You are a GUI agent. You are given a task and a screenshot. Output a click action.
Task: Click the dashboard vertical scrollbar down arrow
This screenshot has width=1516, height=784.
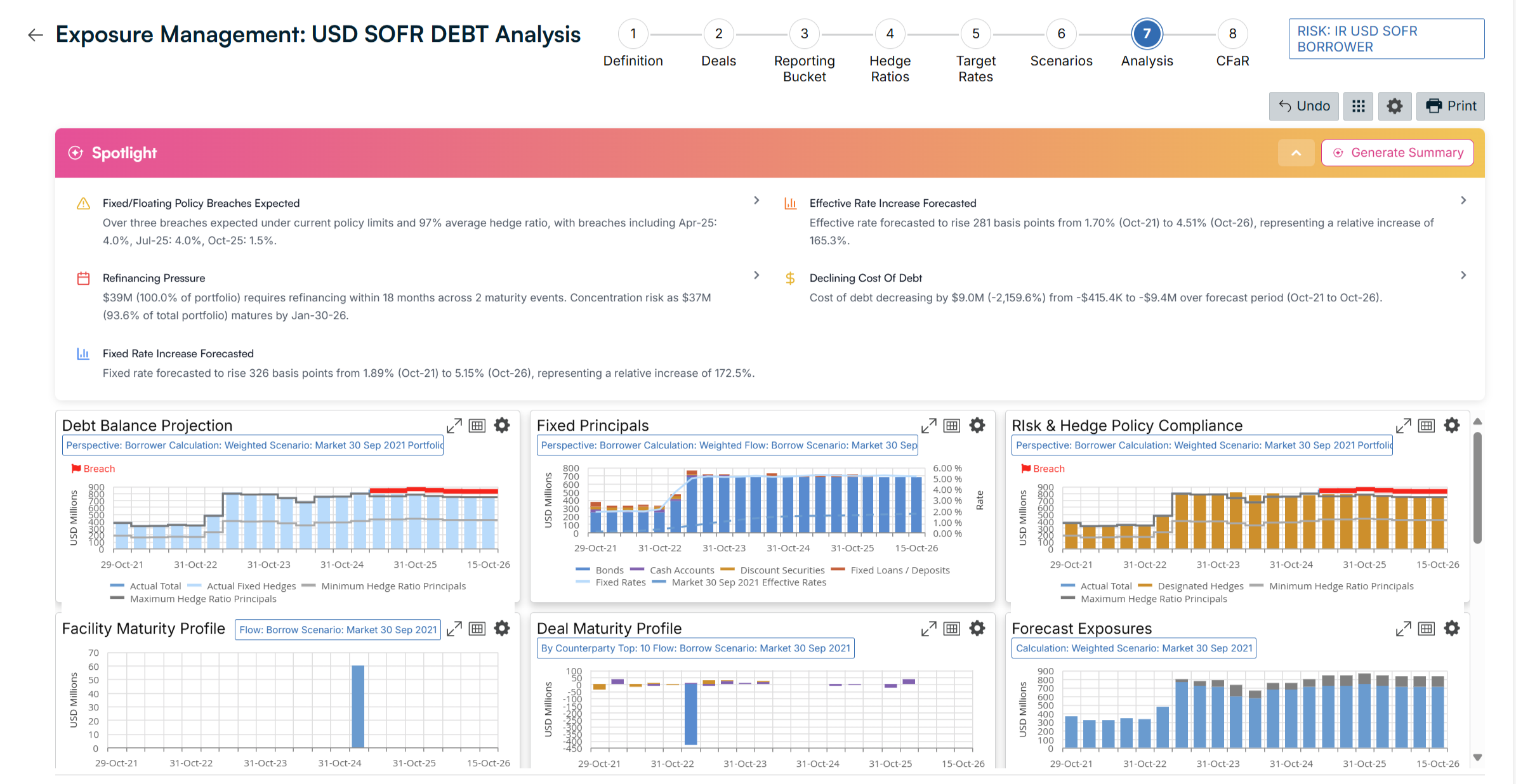(x=1477, y=757)
